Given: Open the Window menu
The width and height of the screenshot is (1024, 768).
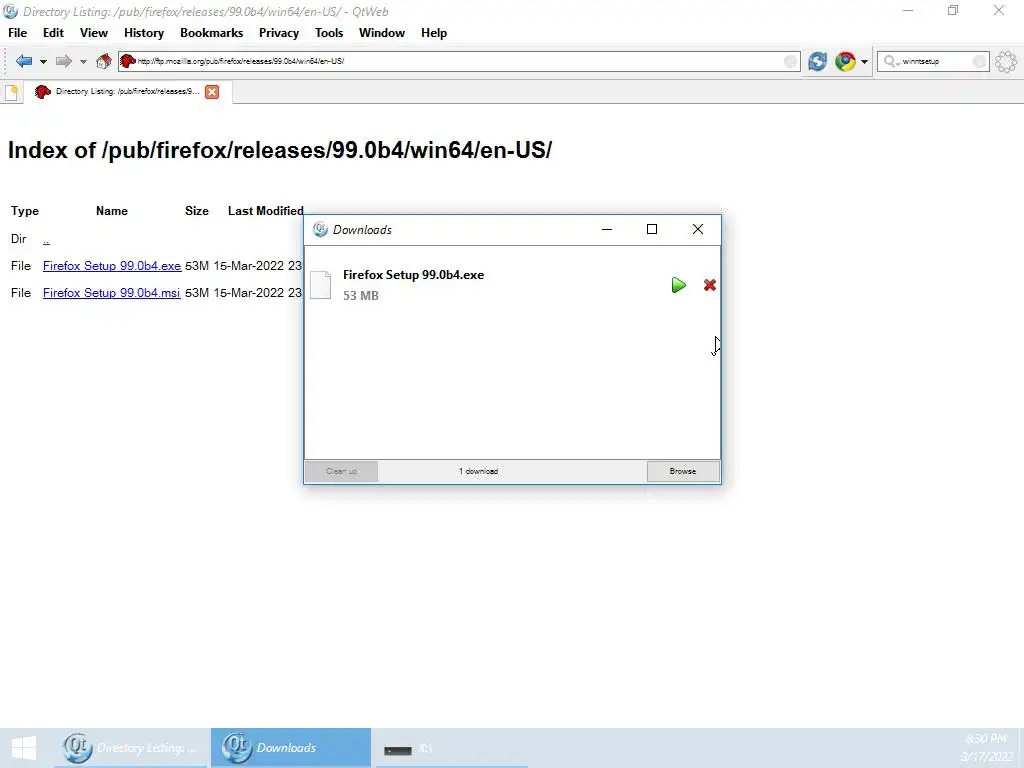Looking at the screenshot, I should tap(382, 33).
